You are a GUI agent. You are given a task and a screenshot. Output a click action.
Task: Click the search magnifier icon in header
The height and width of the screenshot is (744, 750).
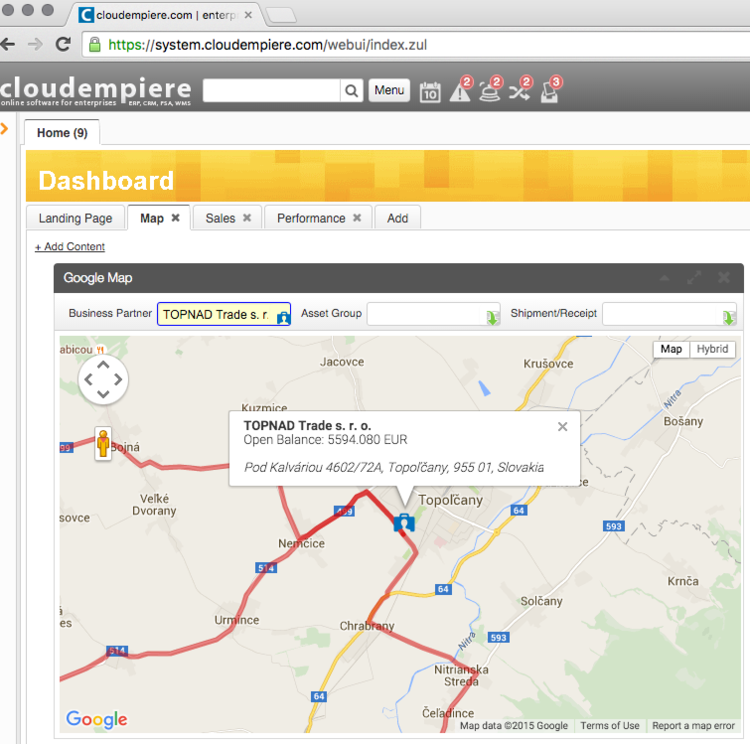pyautogui.click(x=352, y=91)
